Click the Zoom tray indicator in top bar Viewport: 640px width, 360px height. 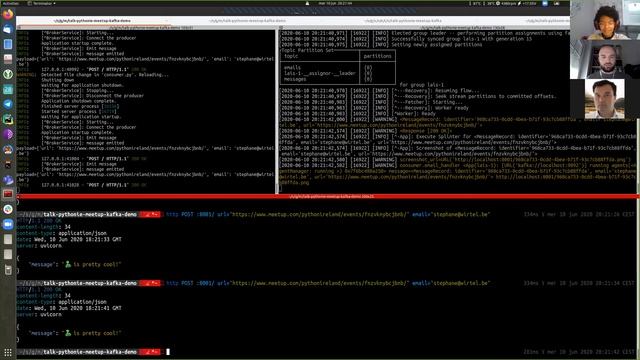(x=545, y=3)
